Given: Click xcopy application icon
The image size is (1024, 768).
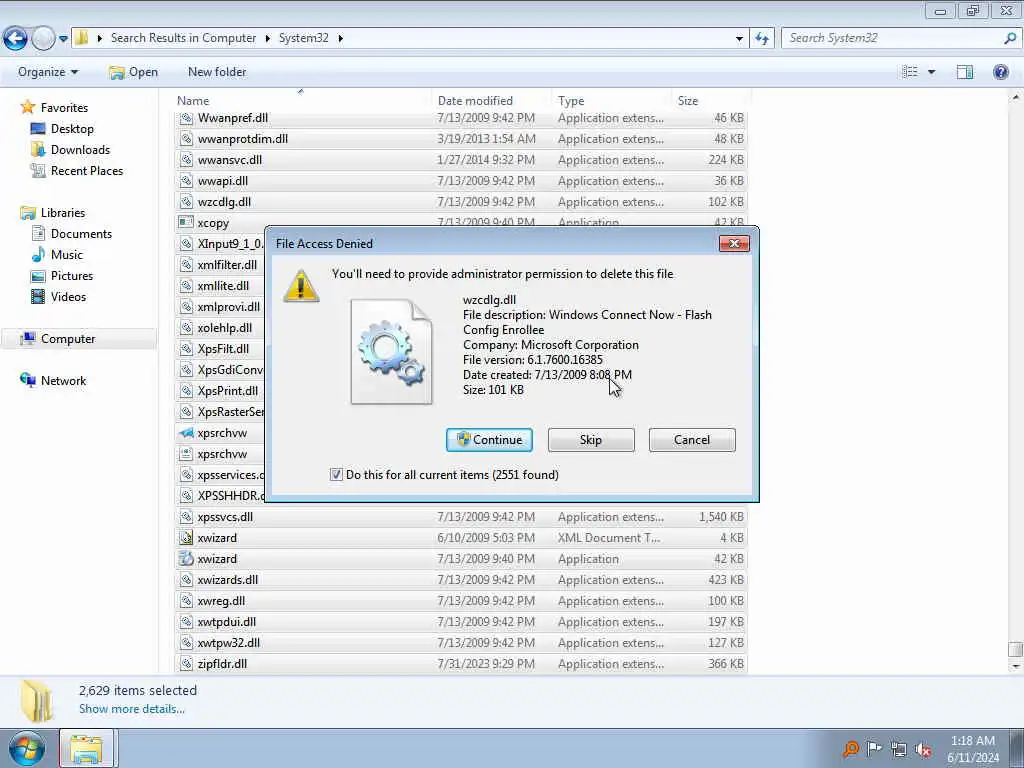Looking at the screenshot, I should click(x=186, y=223).
